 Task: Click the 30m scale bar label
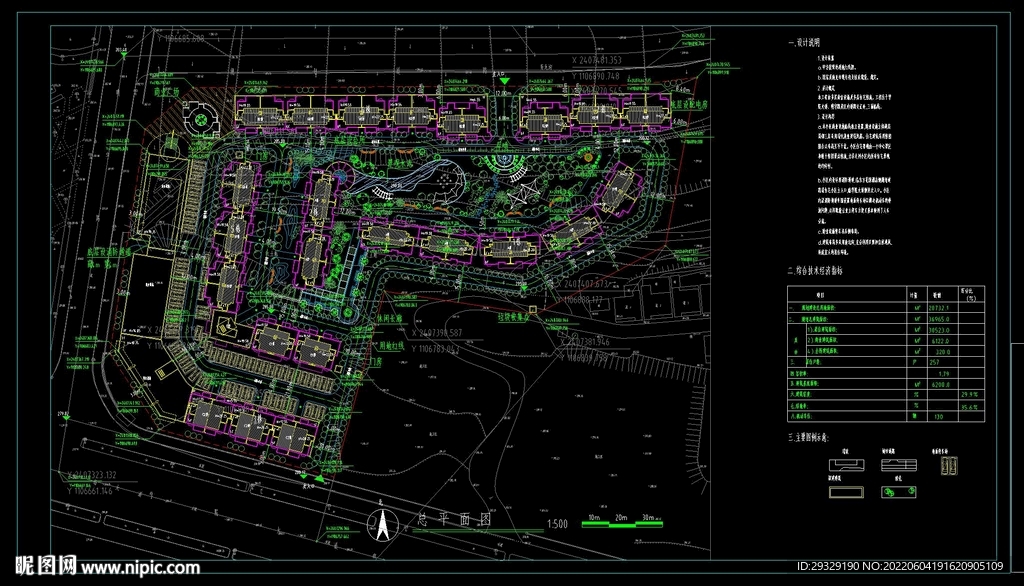click(x=648, y=517)
